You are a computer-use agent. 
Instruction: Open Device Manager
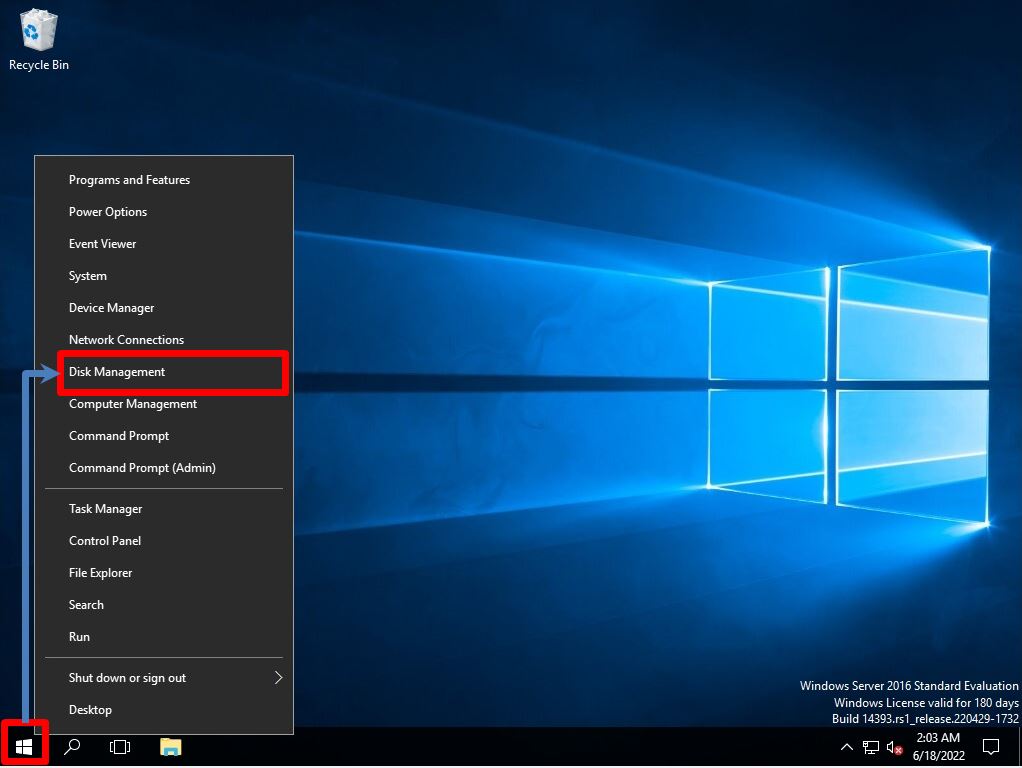111,307
